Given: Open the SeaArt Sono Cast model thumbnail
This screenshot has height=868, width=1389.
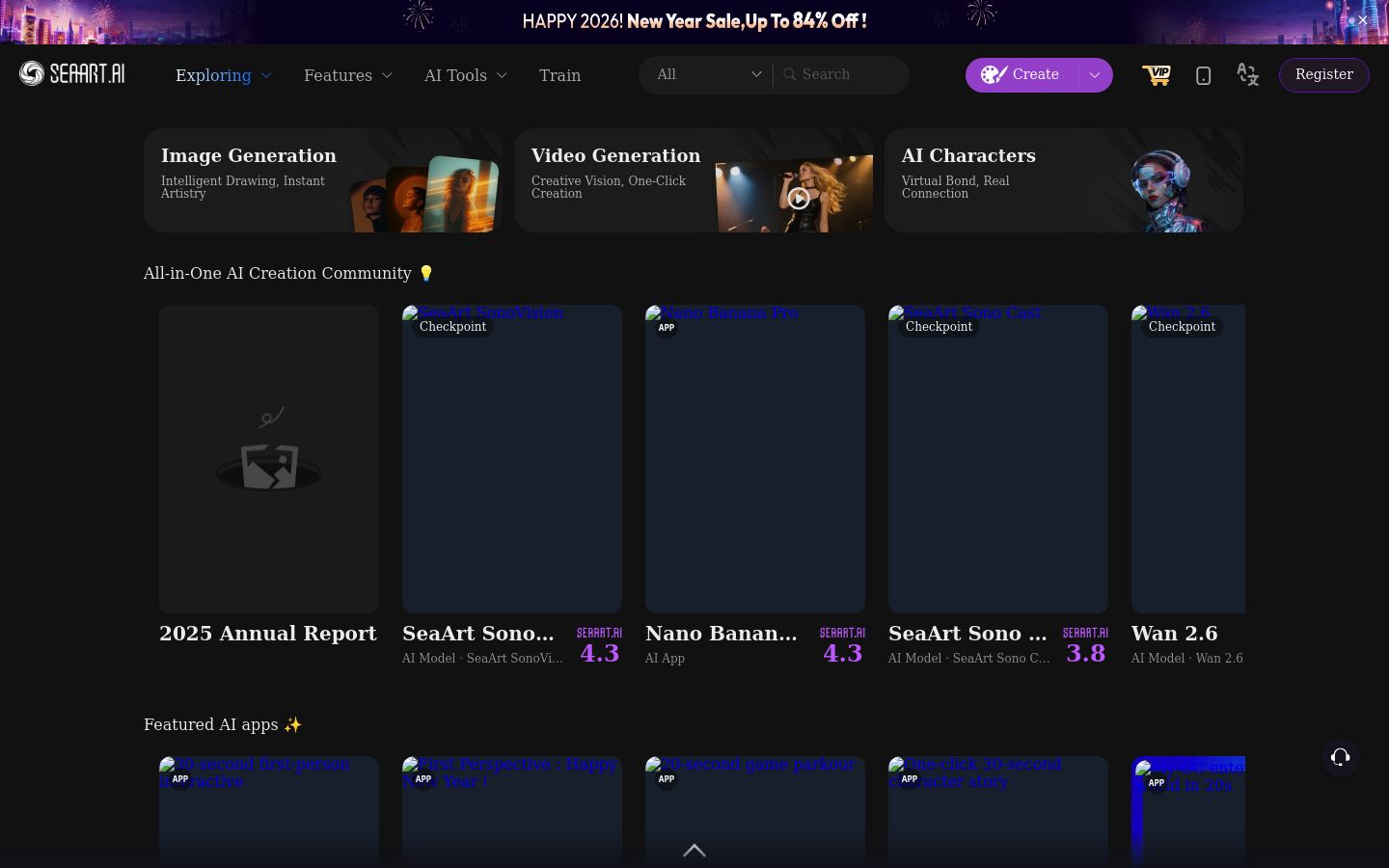Looking at the screenshot, I should pyautogui.click(x=998, y=459).
